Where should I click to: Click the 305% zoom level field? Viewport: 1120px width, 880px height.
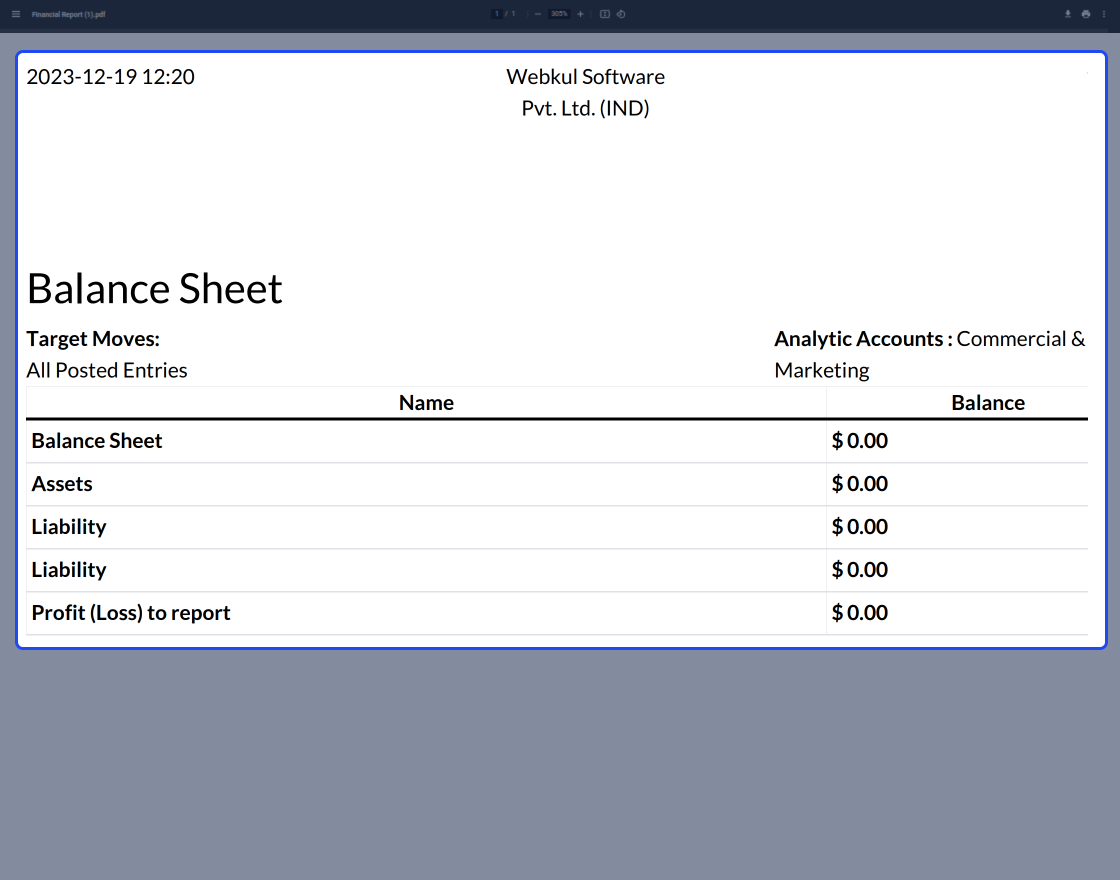tap(559, 14)
